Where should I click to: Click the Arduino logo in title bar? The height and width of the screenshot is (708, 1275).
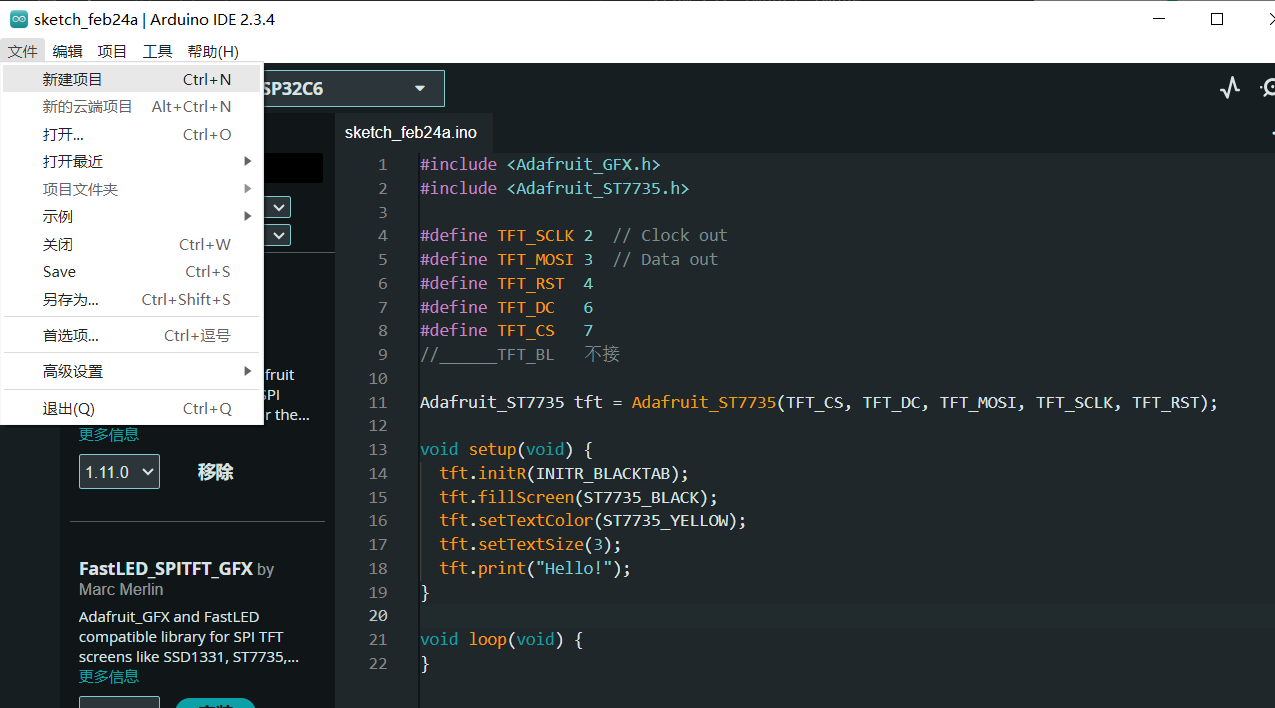click(18, 19)
